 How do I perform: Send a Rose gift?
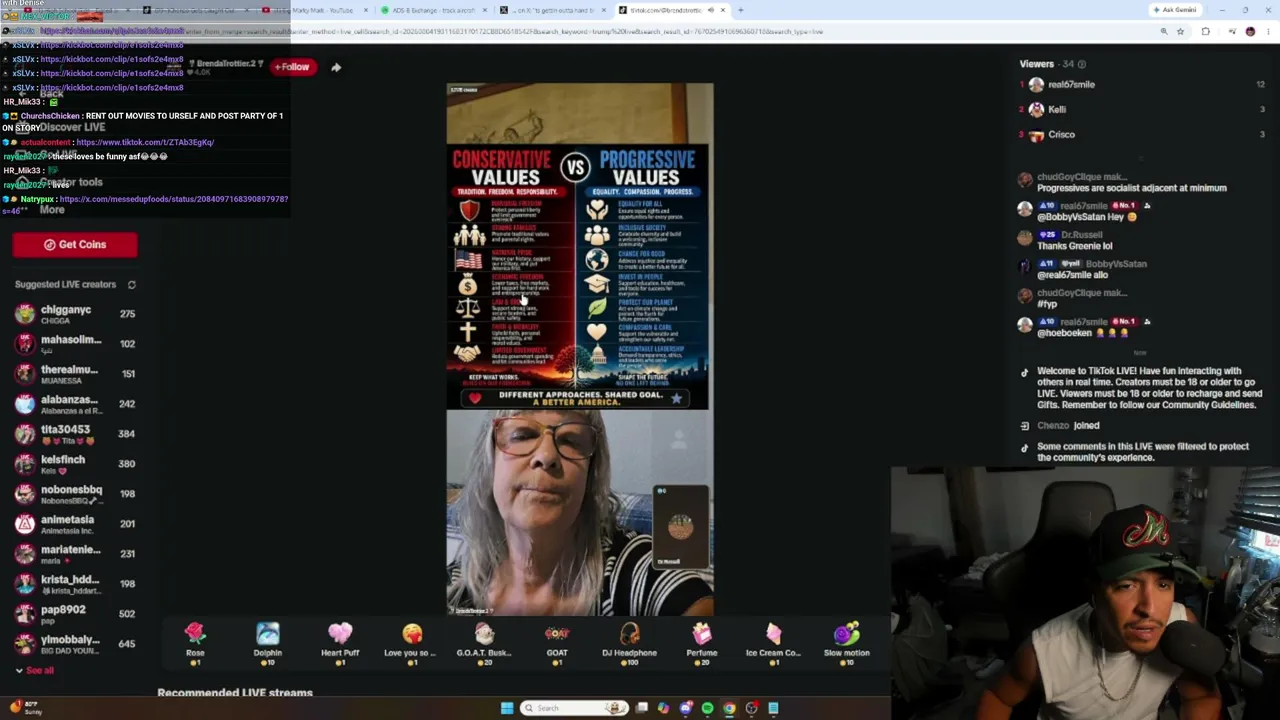point(195,642)
